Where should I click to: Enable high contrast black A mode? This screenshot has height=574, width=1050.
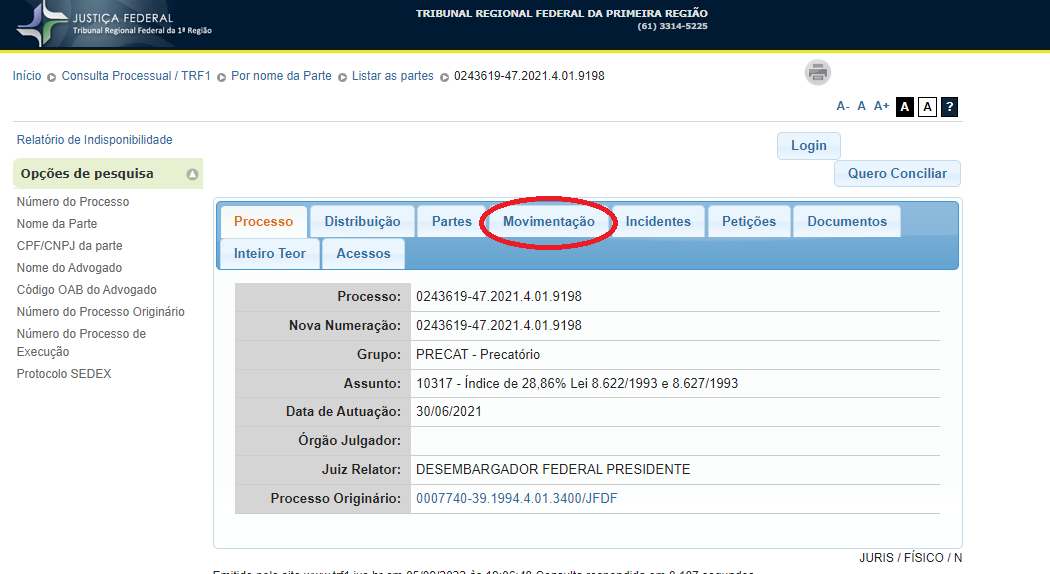pyautogui.click(x=904, y=107)
